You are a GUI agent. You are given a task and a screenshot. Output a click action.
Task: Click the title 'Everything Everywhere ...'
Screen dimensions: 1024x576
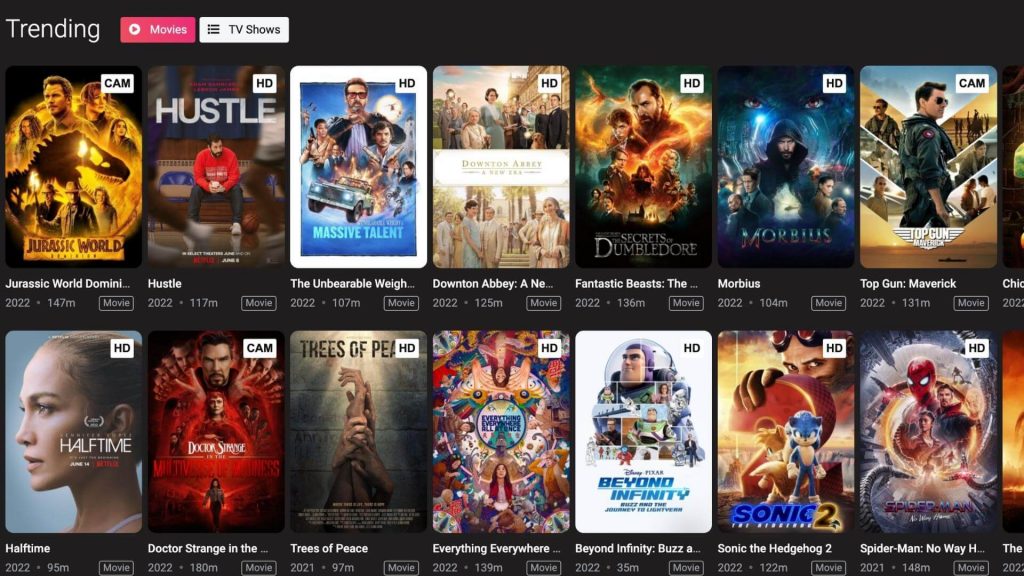(x=496, y=549)
